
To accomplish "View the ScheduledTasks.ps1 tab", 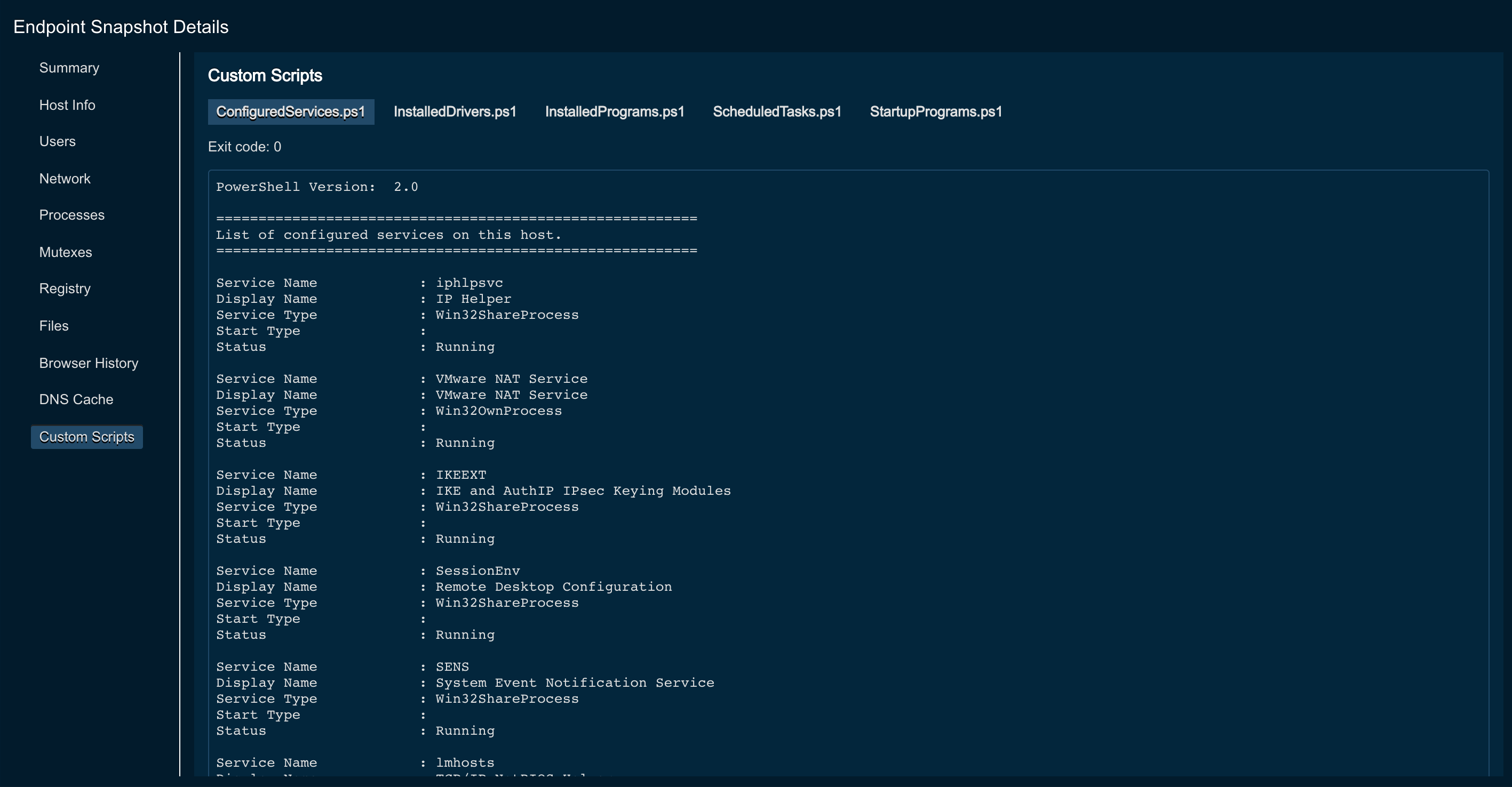I will [x=777, y=112].
